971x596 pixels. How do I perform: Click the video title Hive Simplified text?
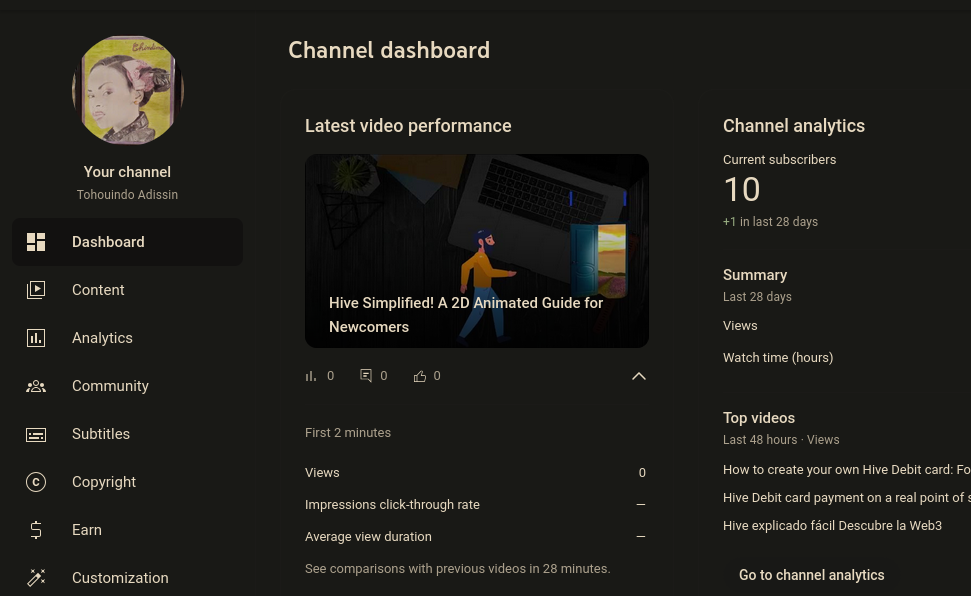coord(466,315)
